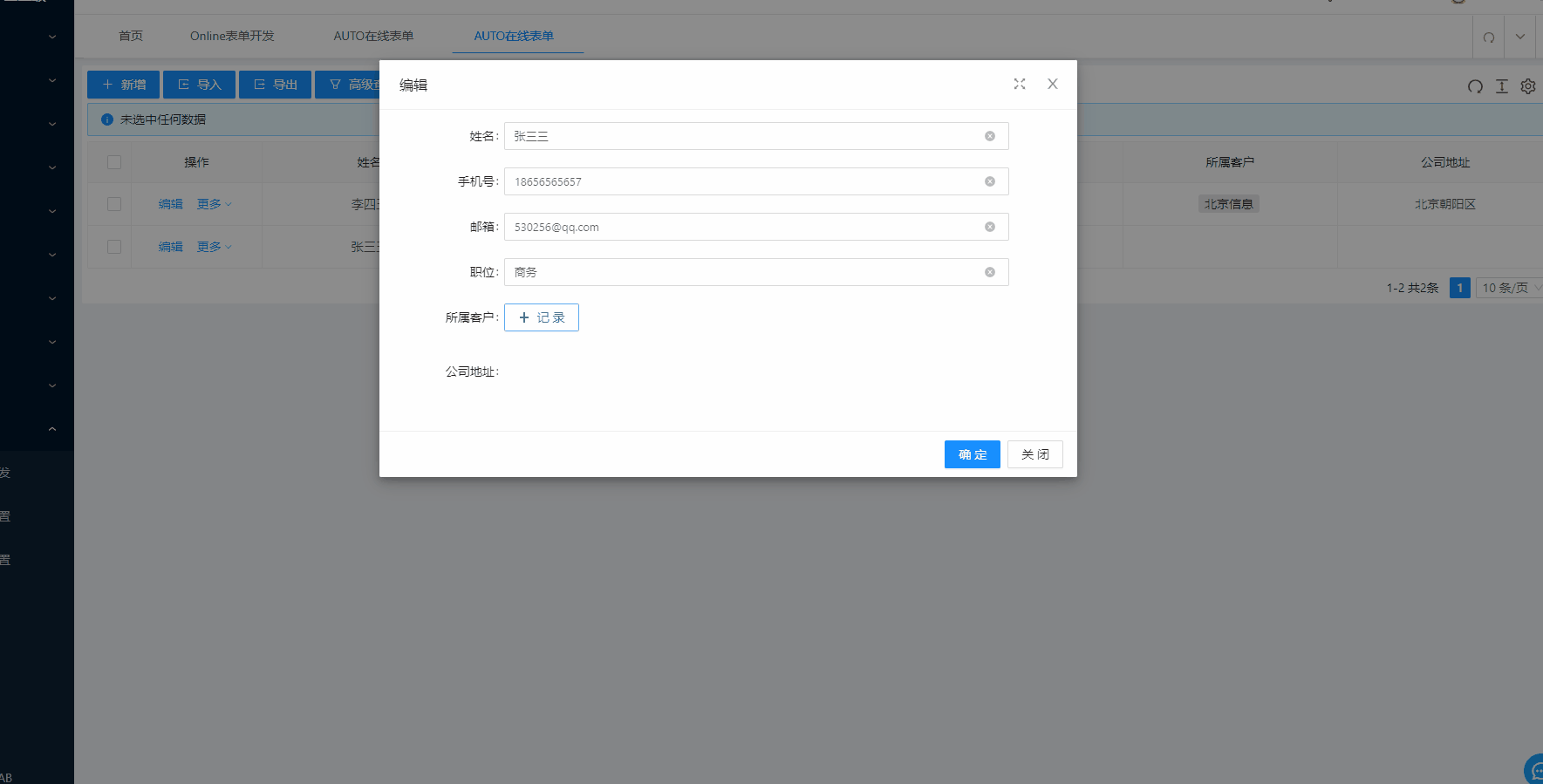
Task: Switch to the inactive AUTO在线表单 tab
Action: [373, 36]
